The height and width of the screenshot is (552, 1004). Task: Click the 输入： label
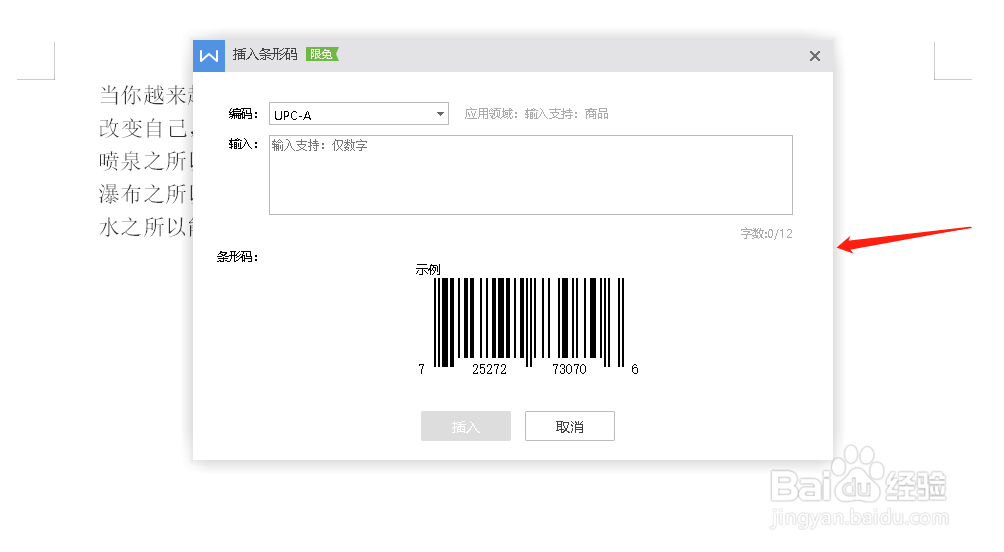(243, 144)
